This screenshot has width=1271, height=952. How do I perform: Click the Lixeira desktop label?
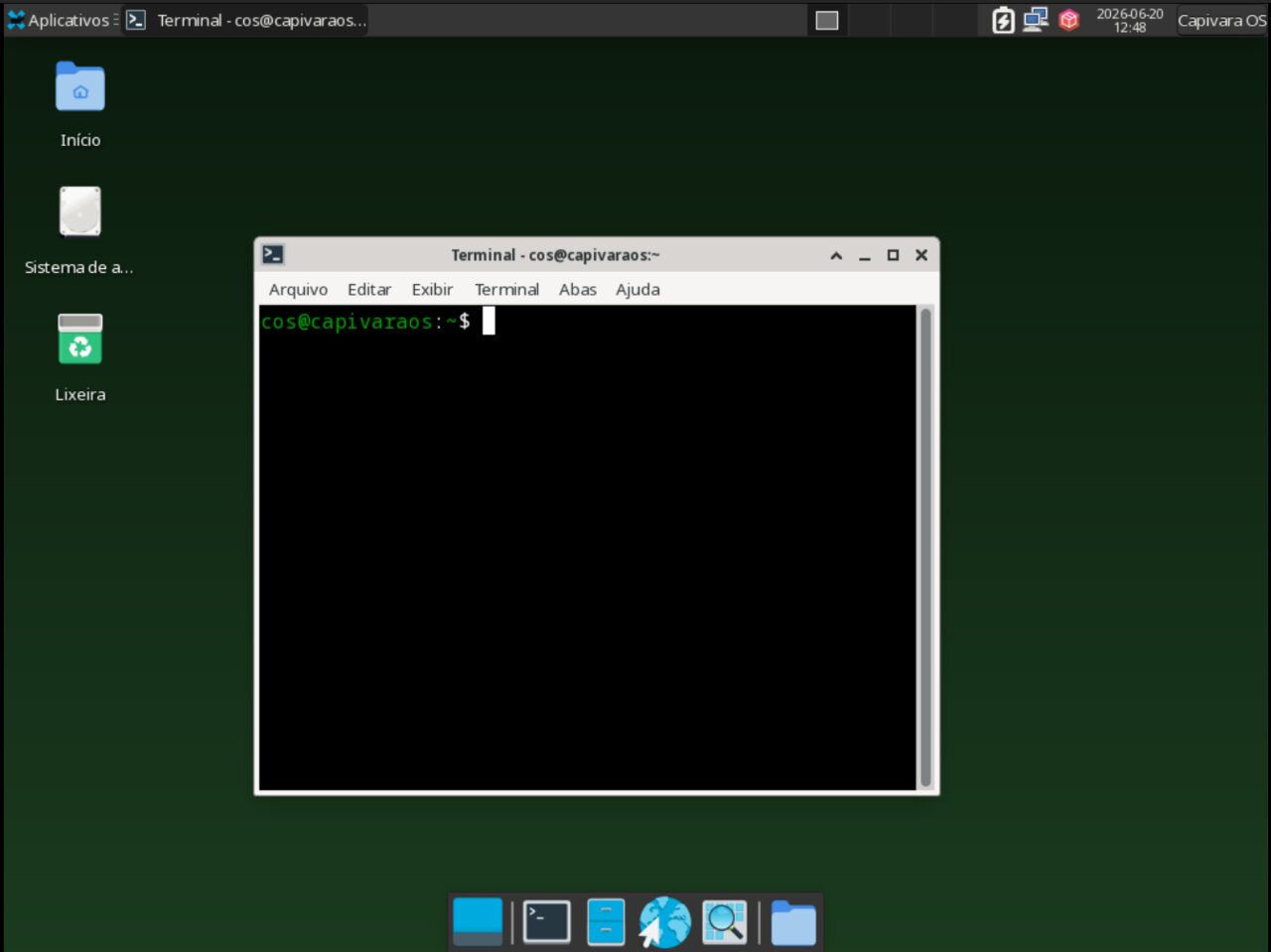point(80,394)
